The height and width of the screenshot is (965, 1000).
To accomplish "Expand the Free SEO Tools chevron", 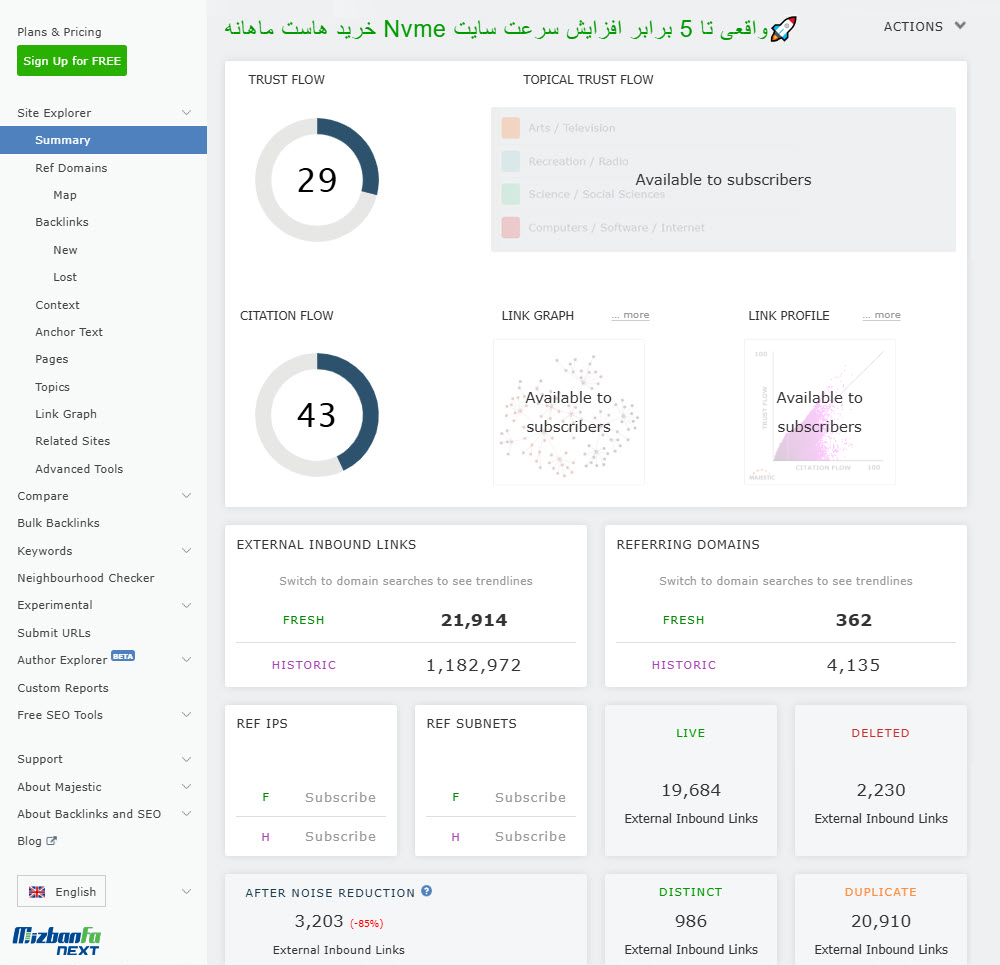I will click(x=186, y=714).
